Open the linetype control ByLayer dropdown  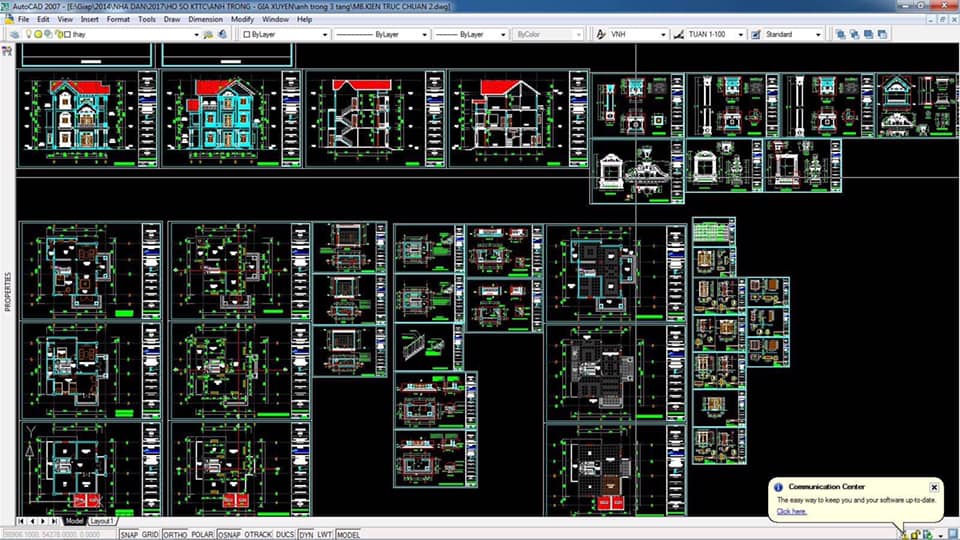click(424, 35)
